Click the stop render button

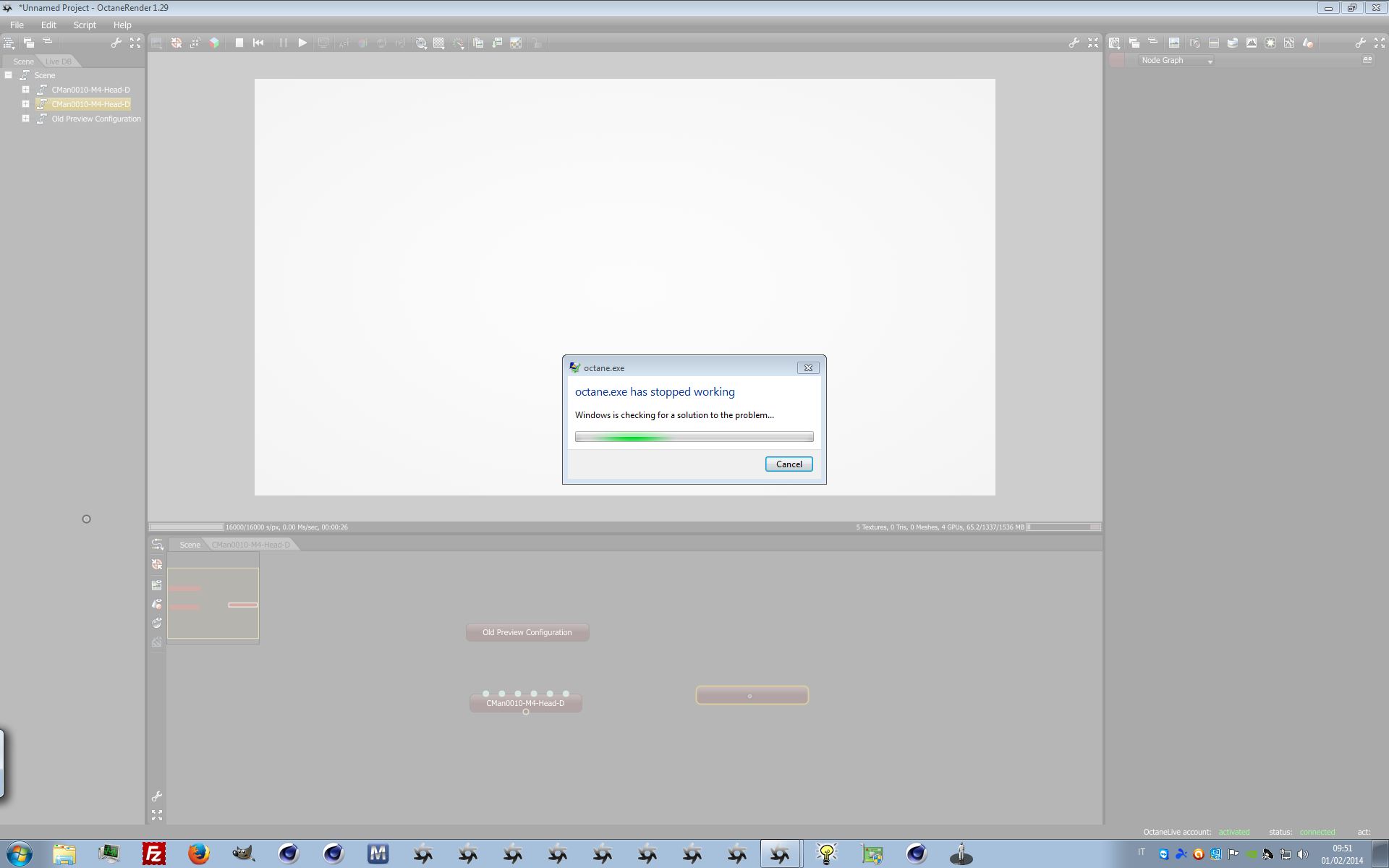(239, 43)
